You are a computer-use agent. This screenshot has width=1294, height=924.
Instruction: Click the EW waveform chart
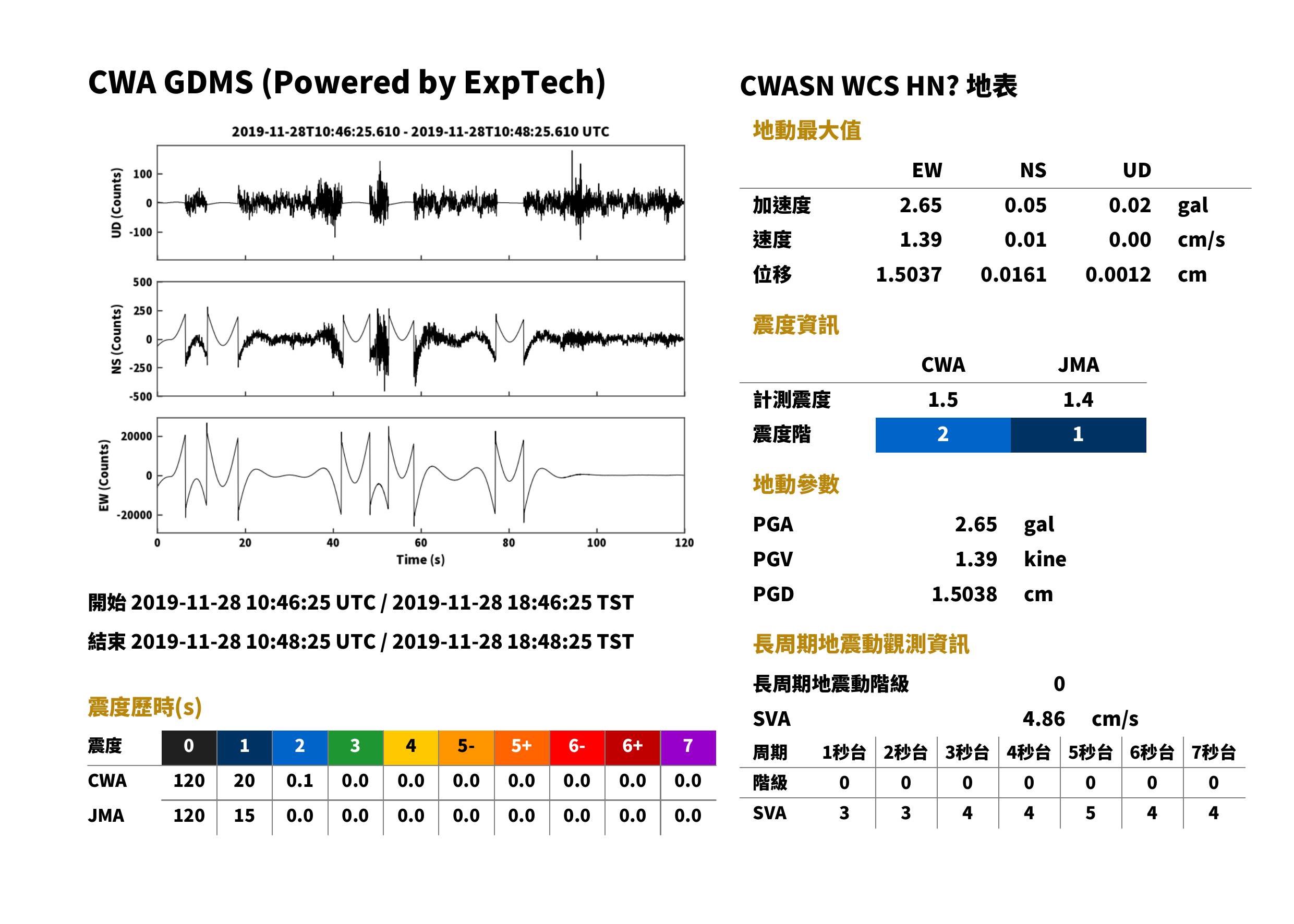pyautogui.click(x=420, y=475)
